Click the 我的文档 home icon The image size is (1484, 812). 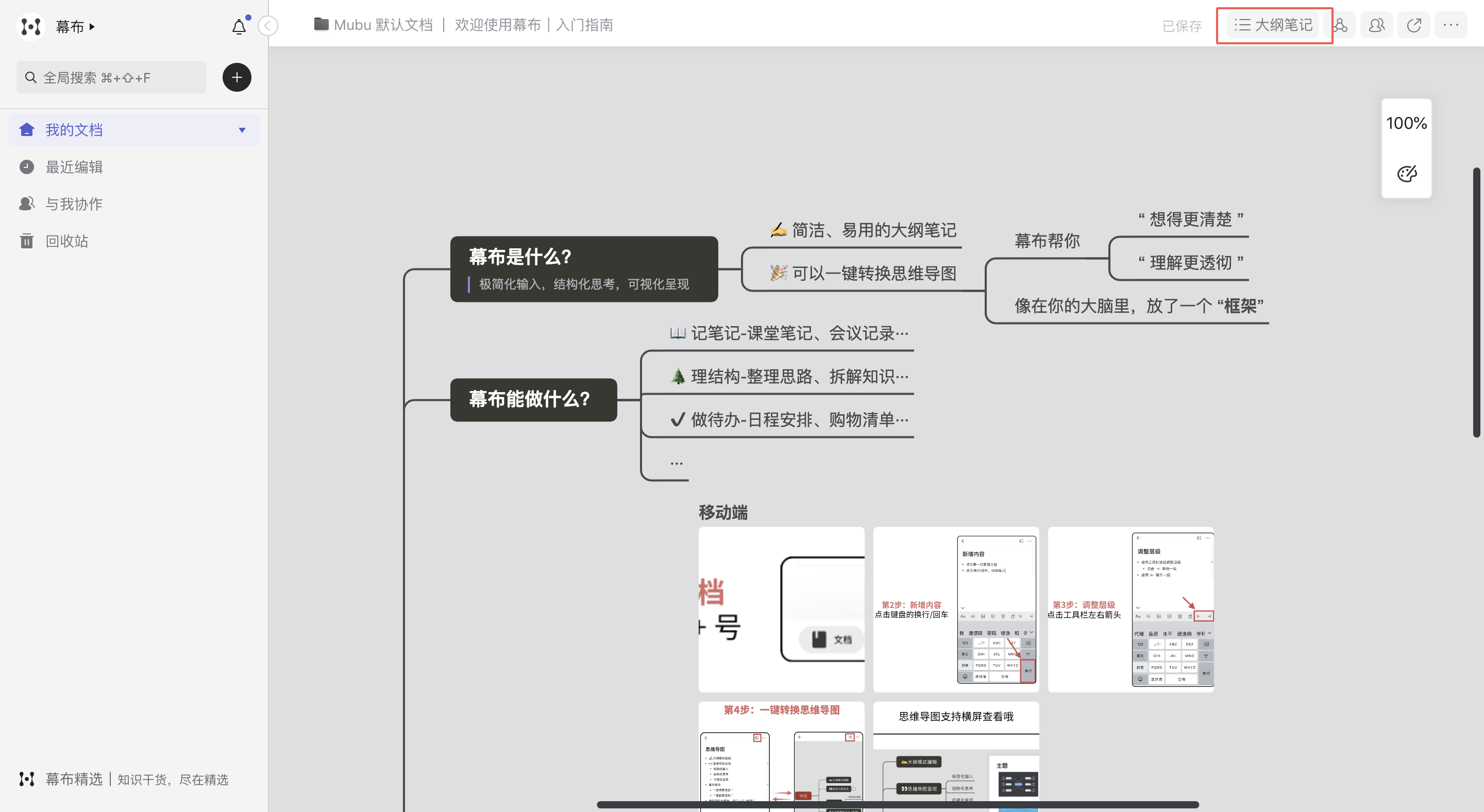[26, 129]
